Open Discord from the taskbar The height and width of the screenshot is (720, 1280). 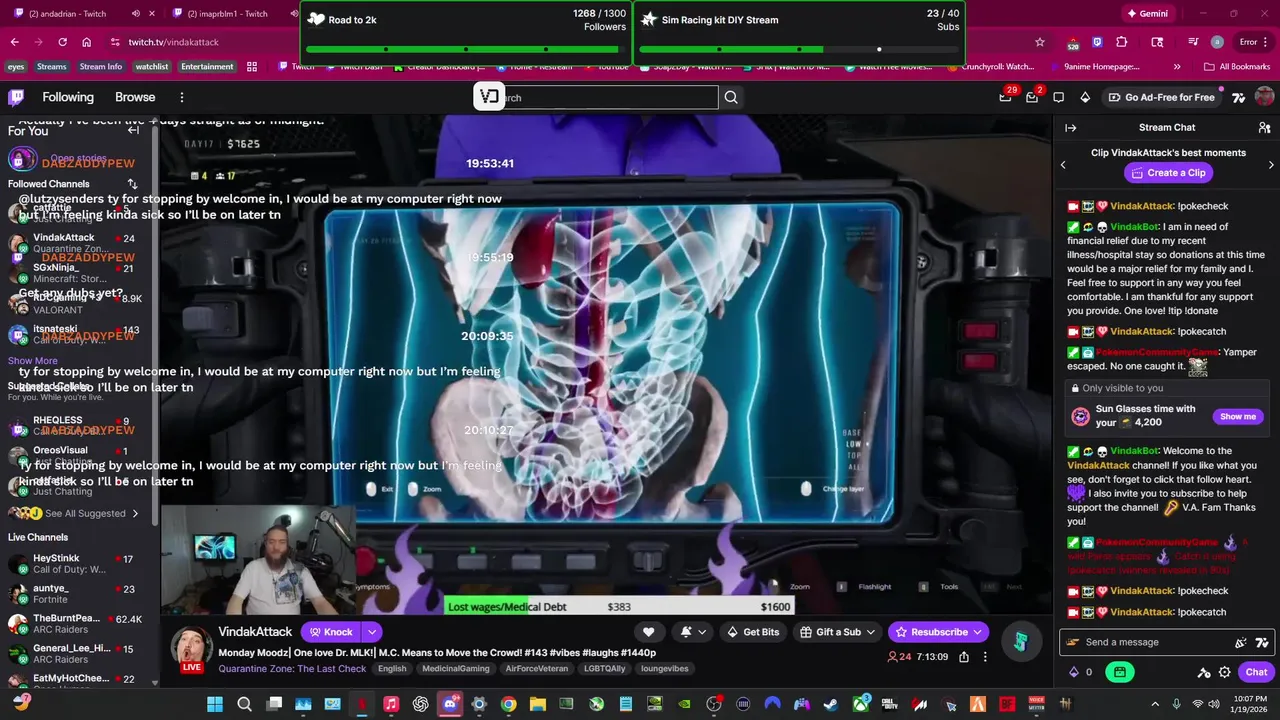(x=450, y=704)
